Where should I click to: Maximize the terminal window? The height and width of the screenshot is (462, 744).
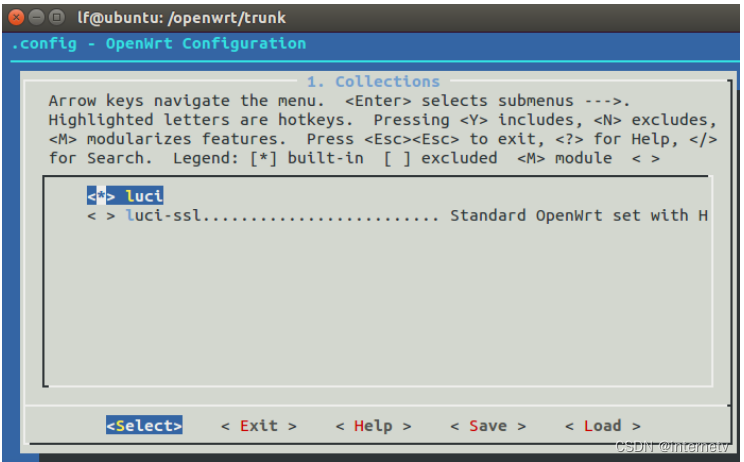(x=57, y=18)
